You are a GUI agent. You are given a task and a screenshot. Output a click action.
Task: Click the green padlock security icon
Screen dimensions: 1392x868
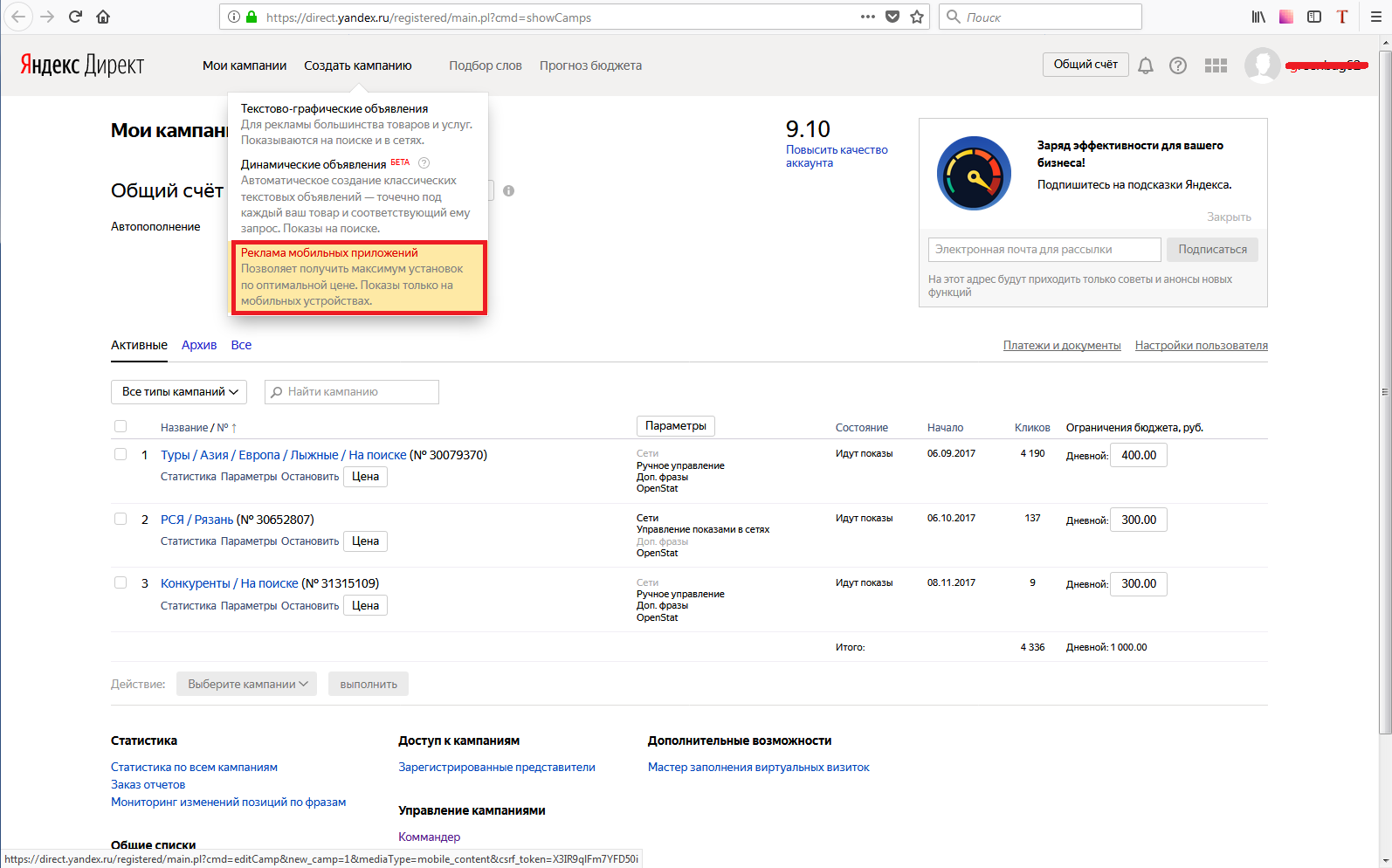(x=252, y=17)
